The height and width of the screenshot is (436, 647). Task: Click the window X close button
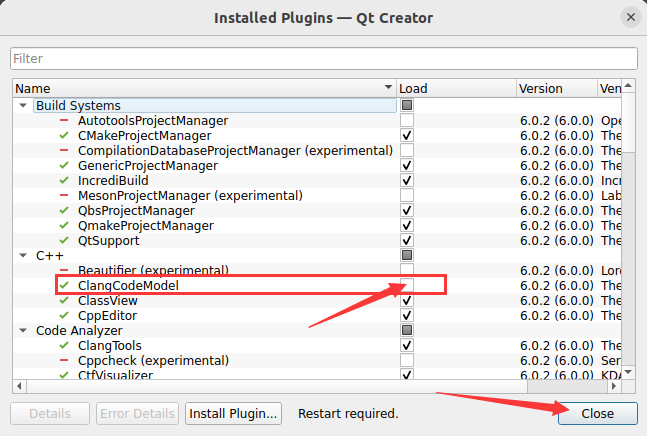pos(631,17)
